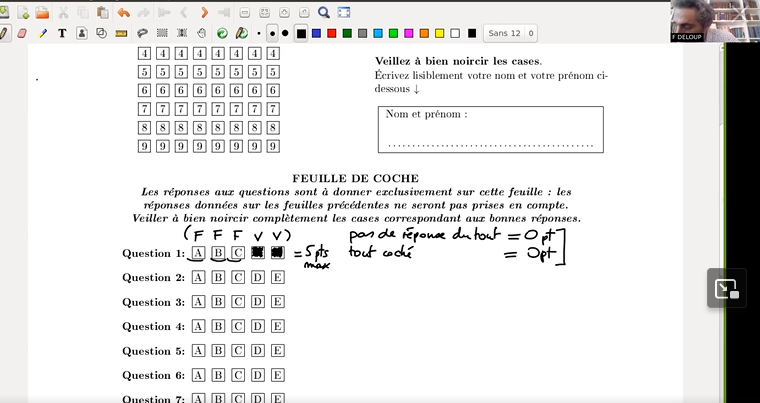
Task: Select the Insert Image tool
Action: point(82,33)
